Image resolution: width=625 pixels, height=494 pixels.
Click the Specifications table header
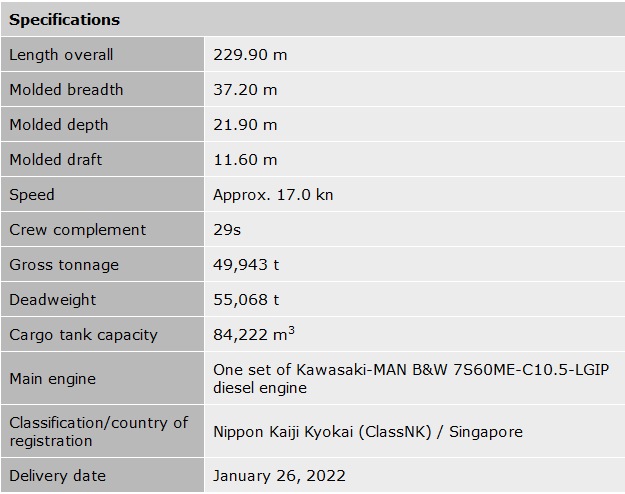coord(64,20)
